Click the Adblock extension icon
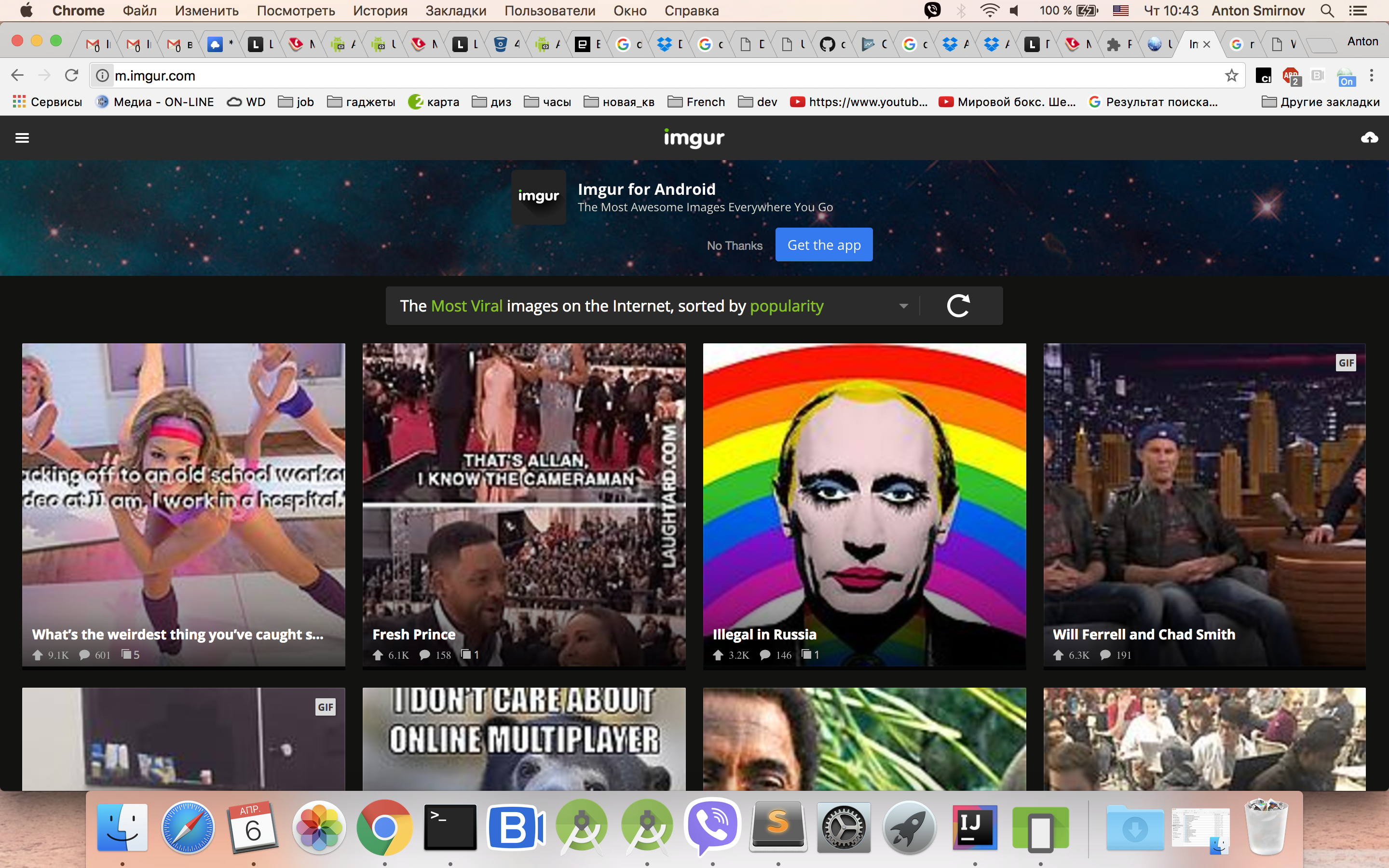The image size is (1389, 868). (1291, 76)
